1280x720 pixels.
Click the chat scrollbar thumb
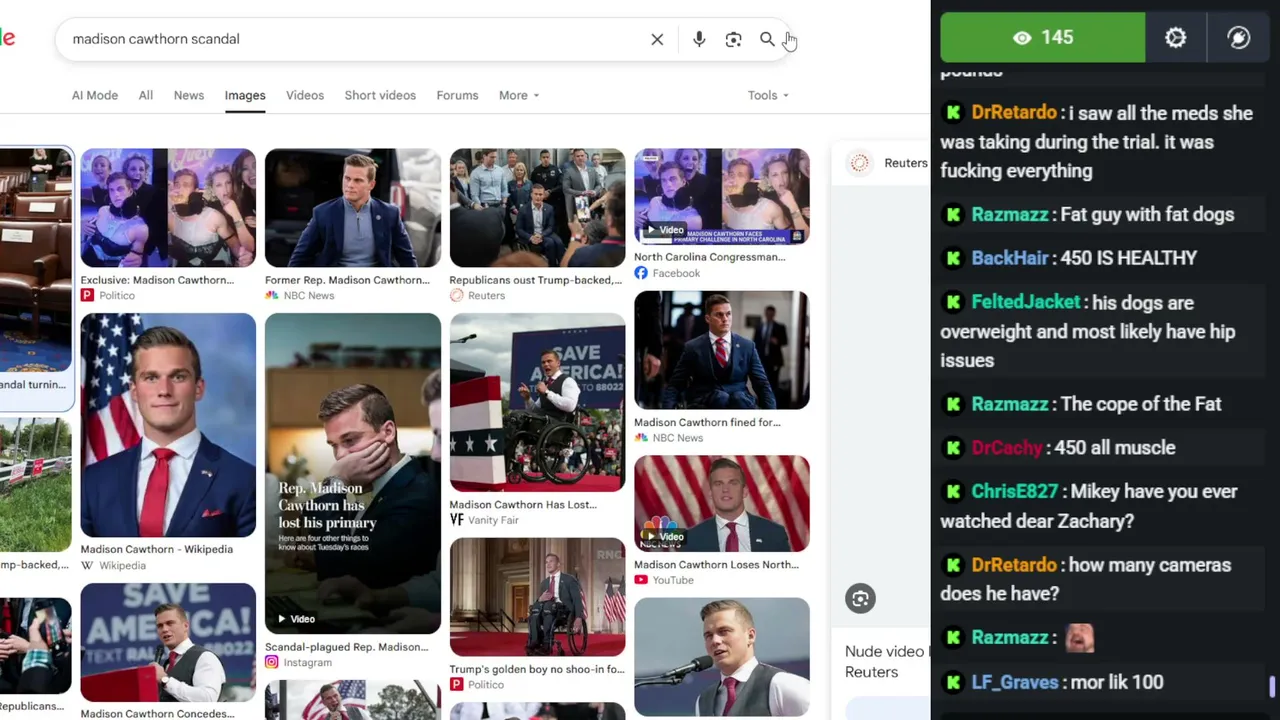pyautogui.click(x=1272, y=686)
